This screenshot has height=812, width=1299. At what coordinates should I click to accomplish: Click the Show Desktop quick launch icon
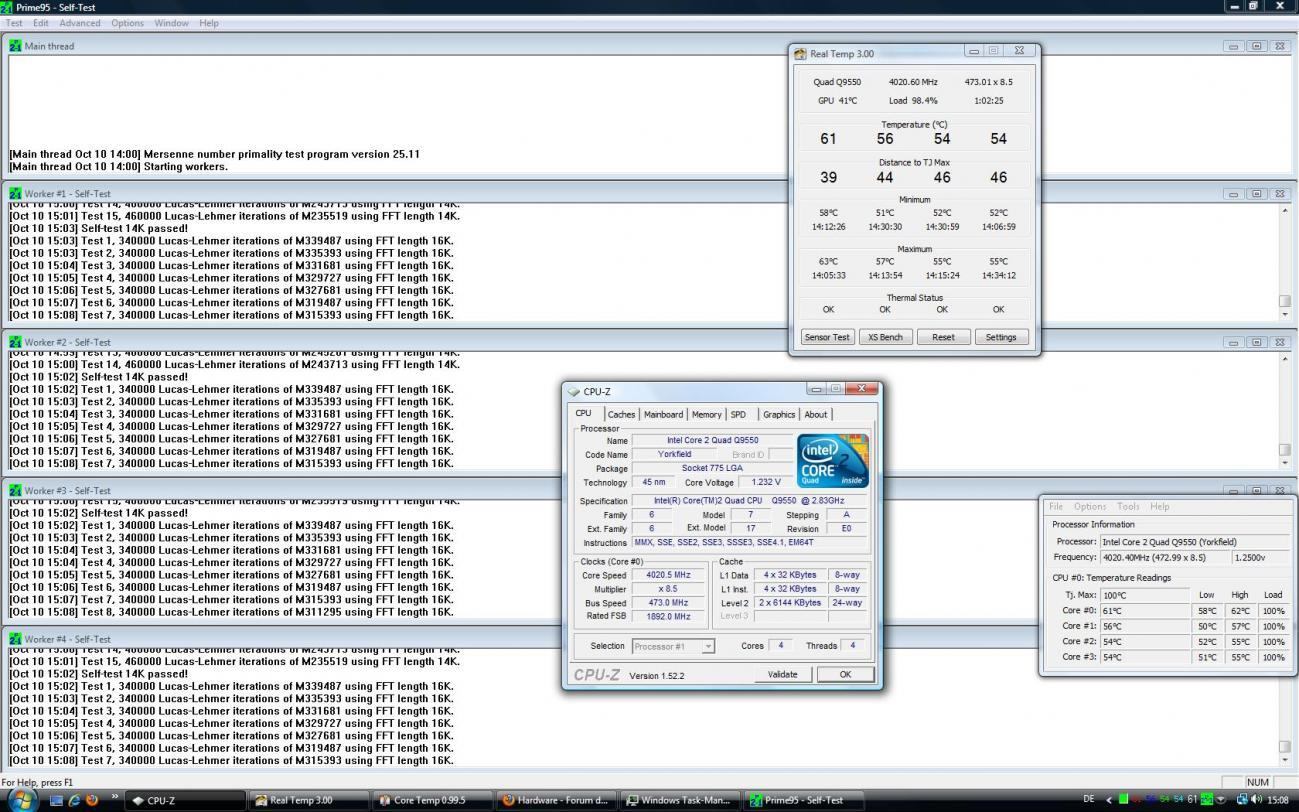click(x=57, y=800)
